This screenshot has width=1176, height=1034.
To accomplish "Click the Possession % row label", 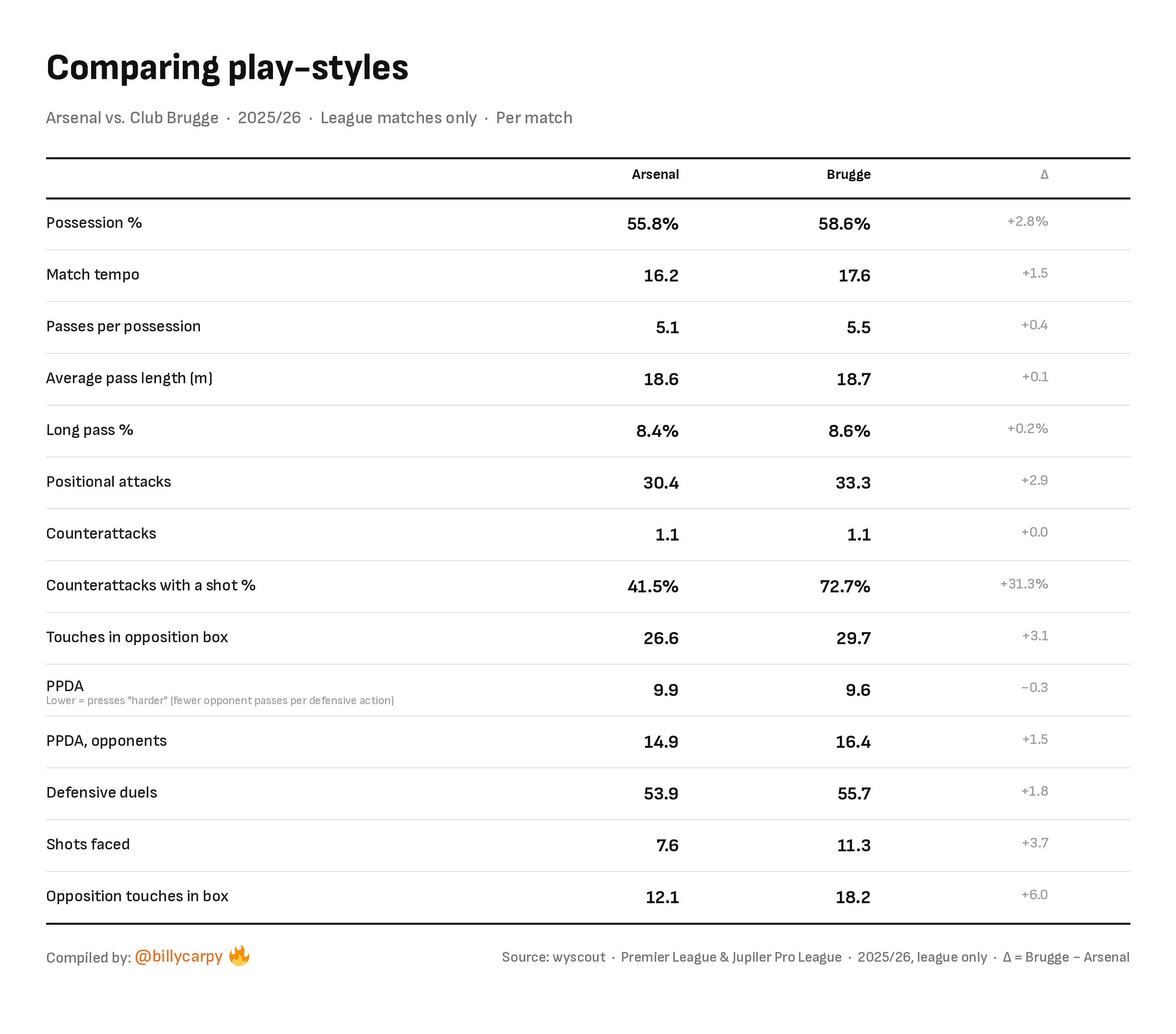I will coord(94,222).
